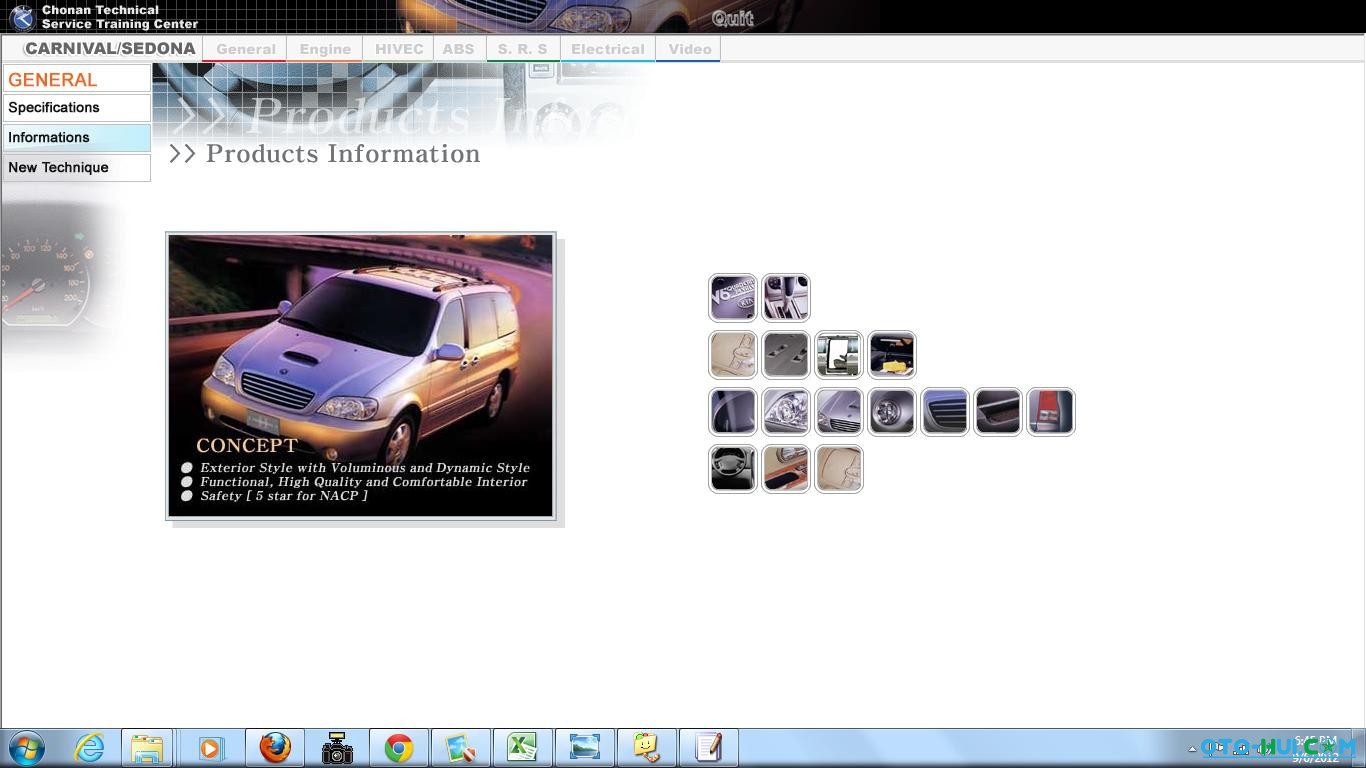Select the hood and grille thumbnail
Screen dimensions: 1366x768
(x=838, y=412)
